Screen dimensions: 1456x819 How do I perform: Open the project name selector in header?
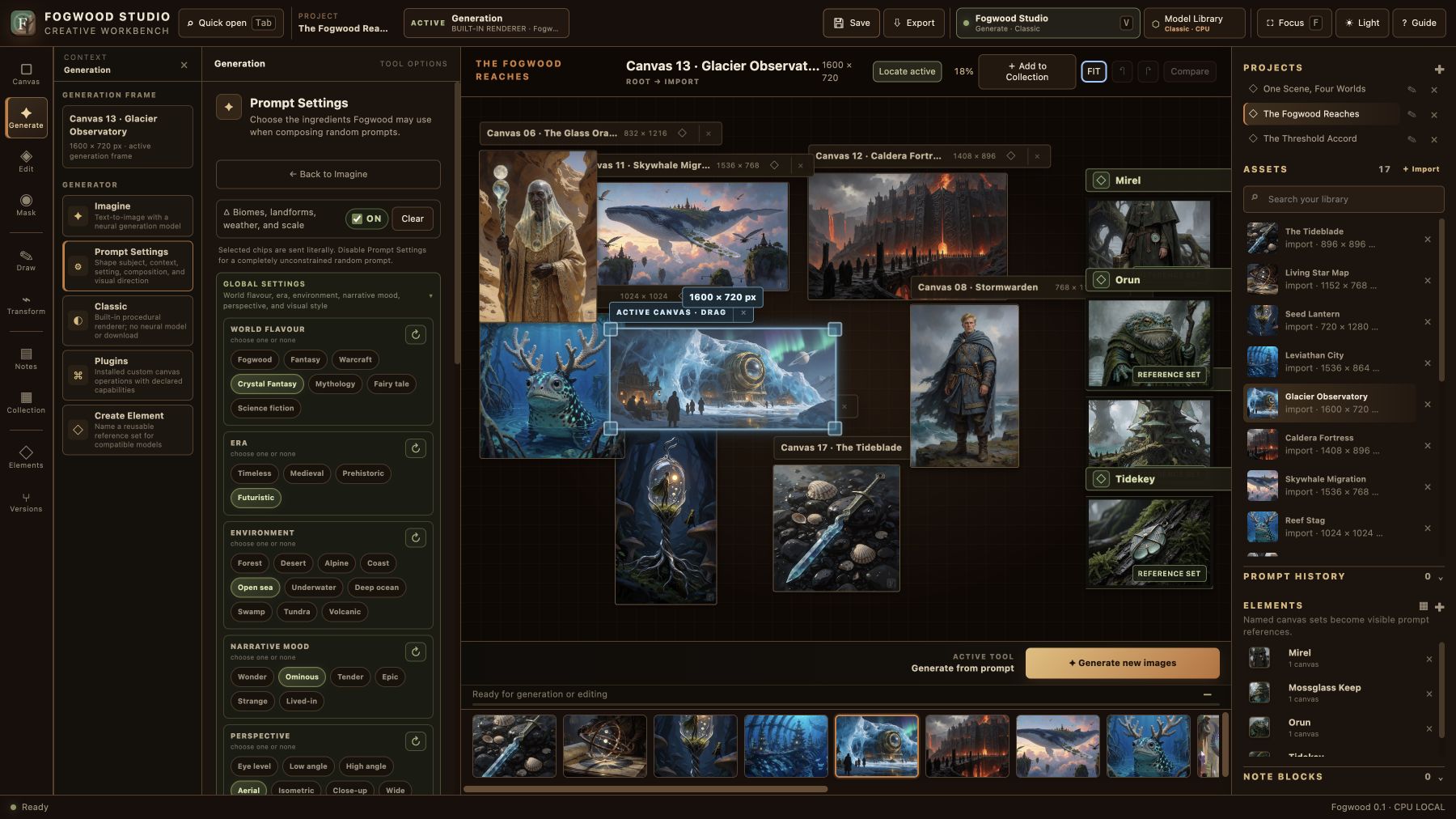click(x=343, y=23)
